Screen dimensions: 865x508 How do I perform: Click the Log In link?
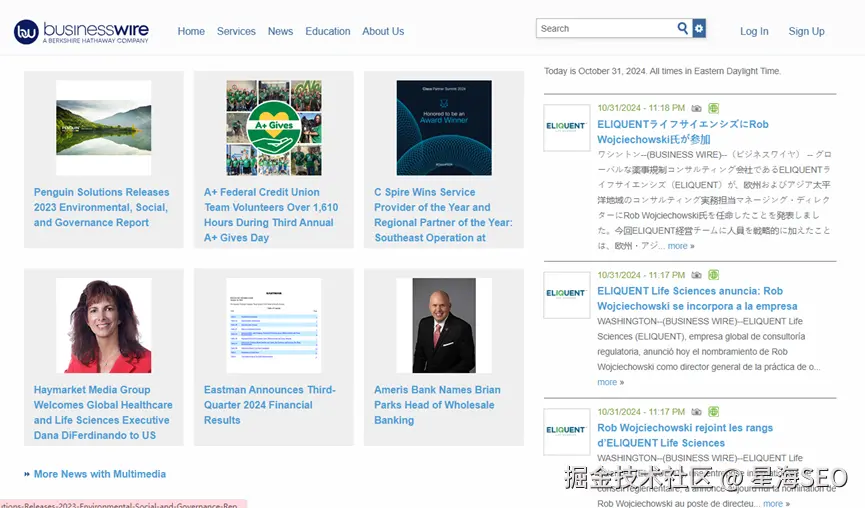point(754,31)
